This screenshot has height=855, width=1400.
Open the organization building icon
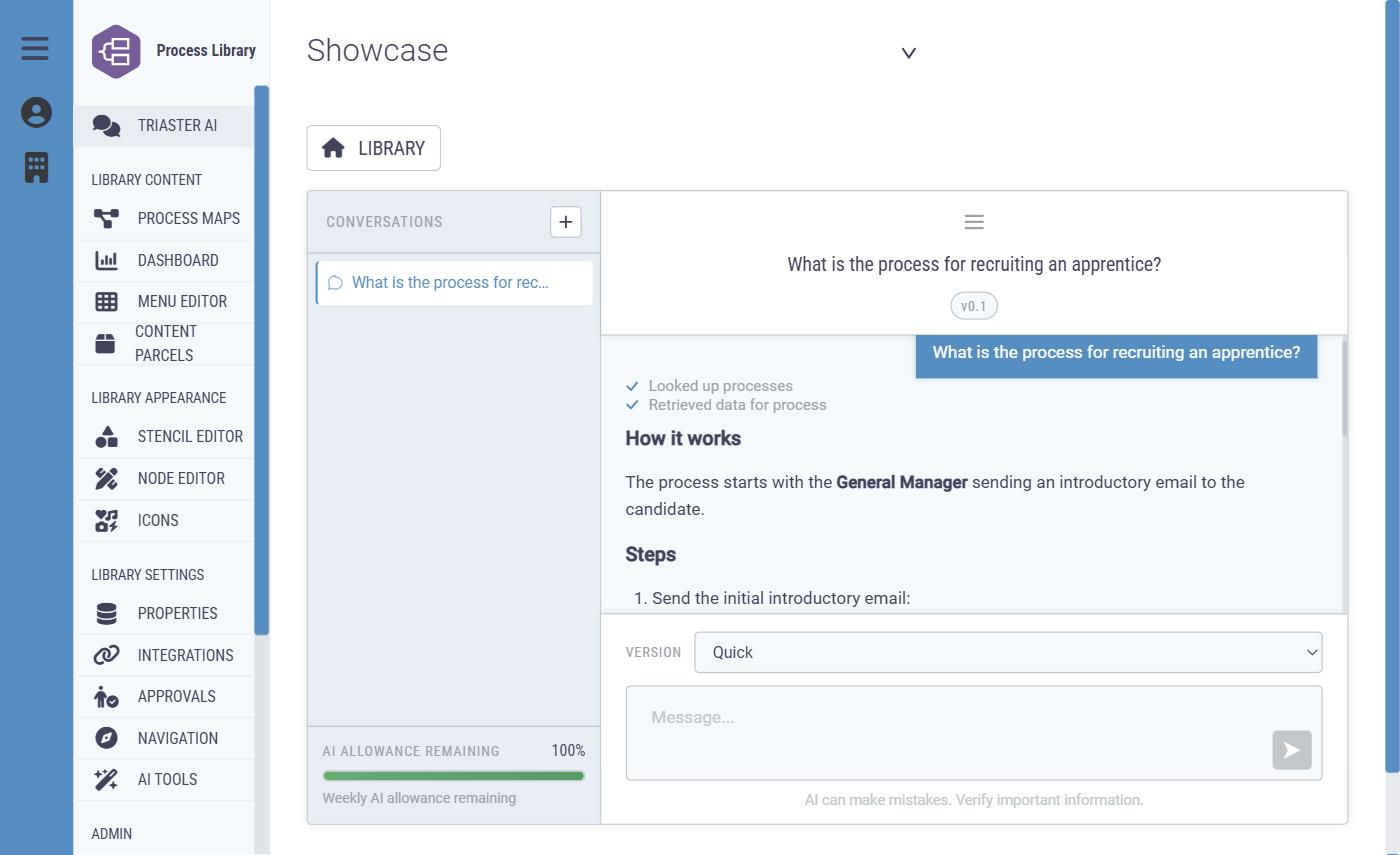tap(36, 167)
